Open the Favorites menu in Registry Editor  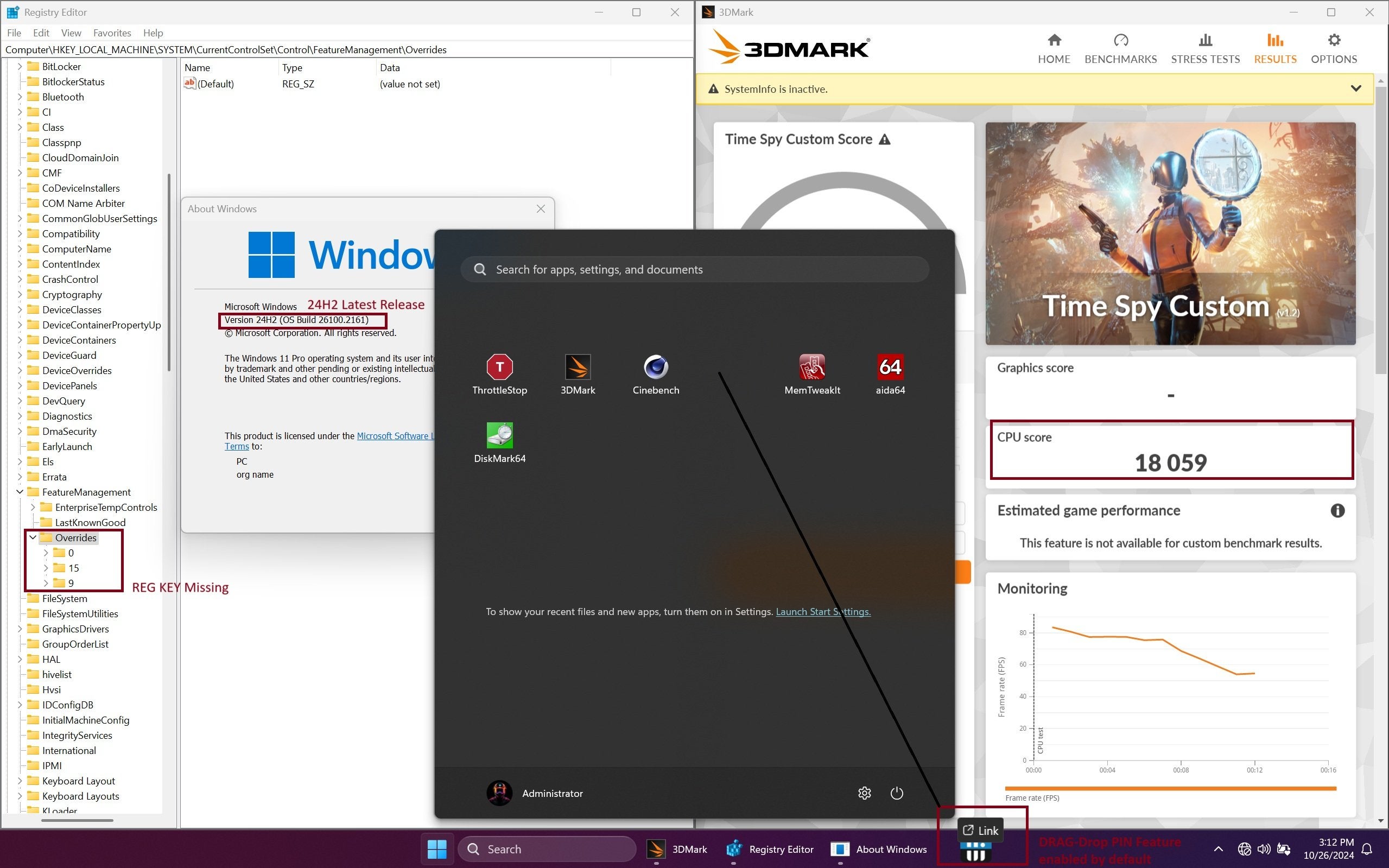pyautogui.click(x=112, y=33)
